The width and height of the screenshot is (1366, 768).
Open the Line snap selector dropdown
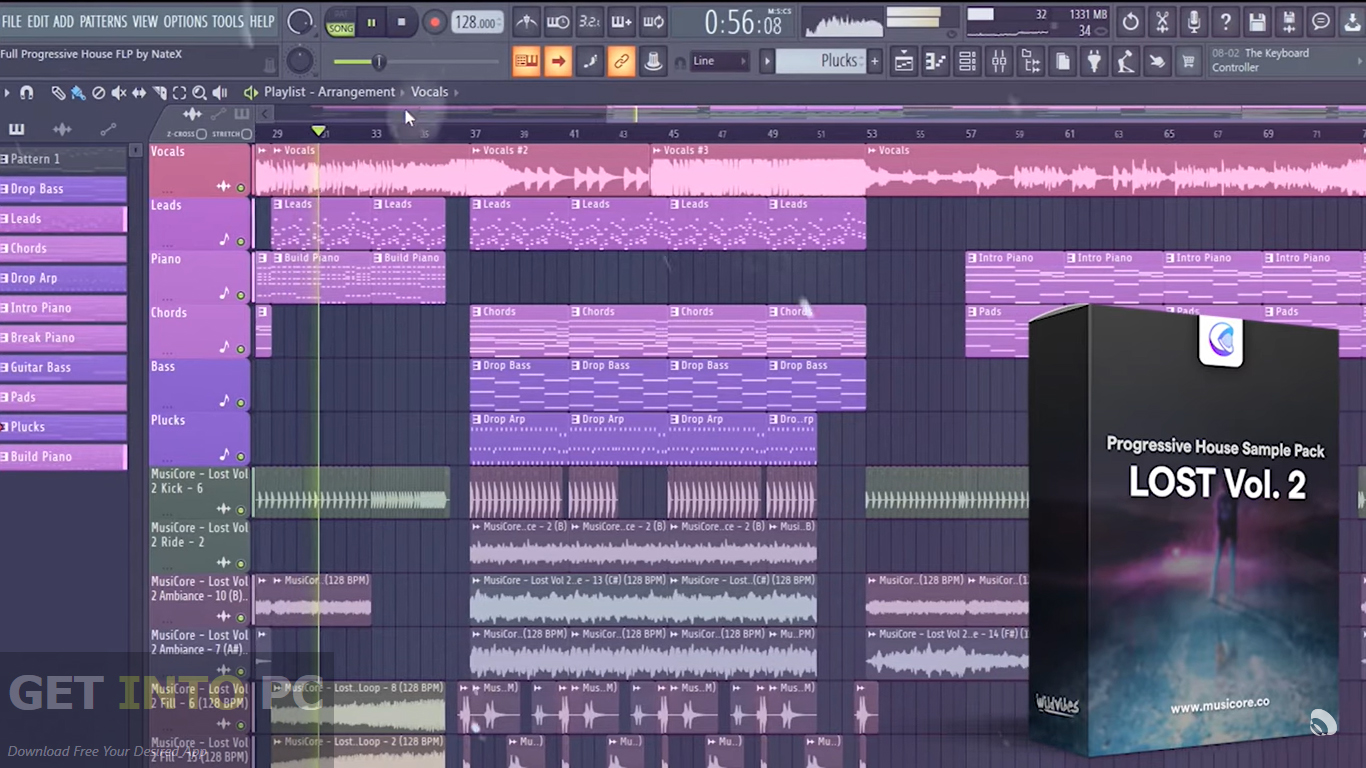point(720,61)
